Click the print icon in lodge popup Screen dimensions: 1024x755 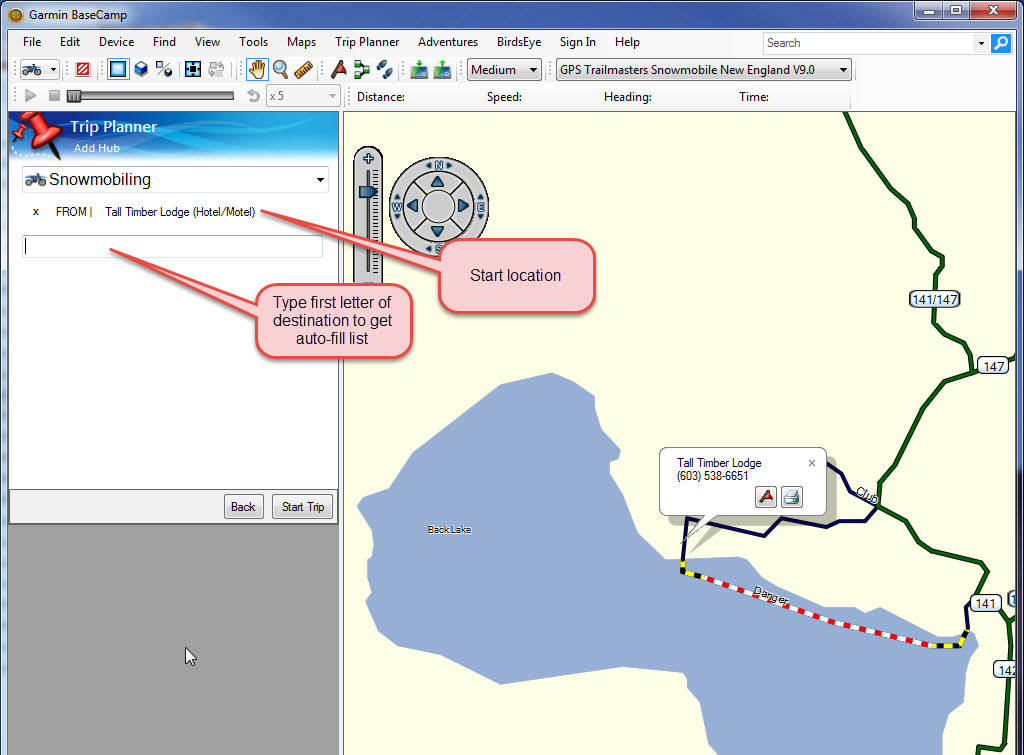(792, 497)
